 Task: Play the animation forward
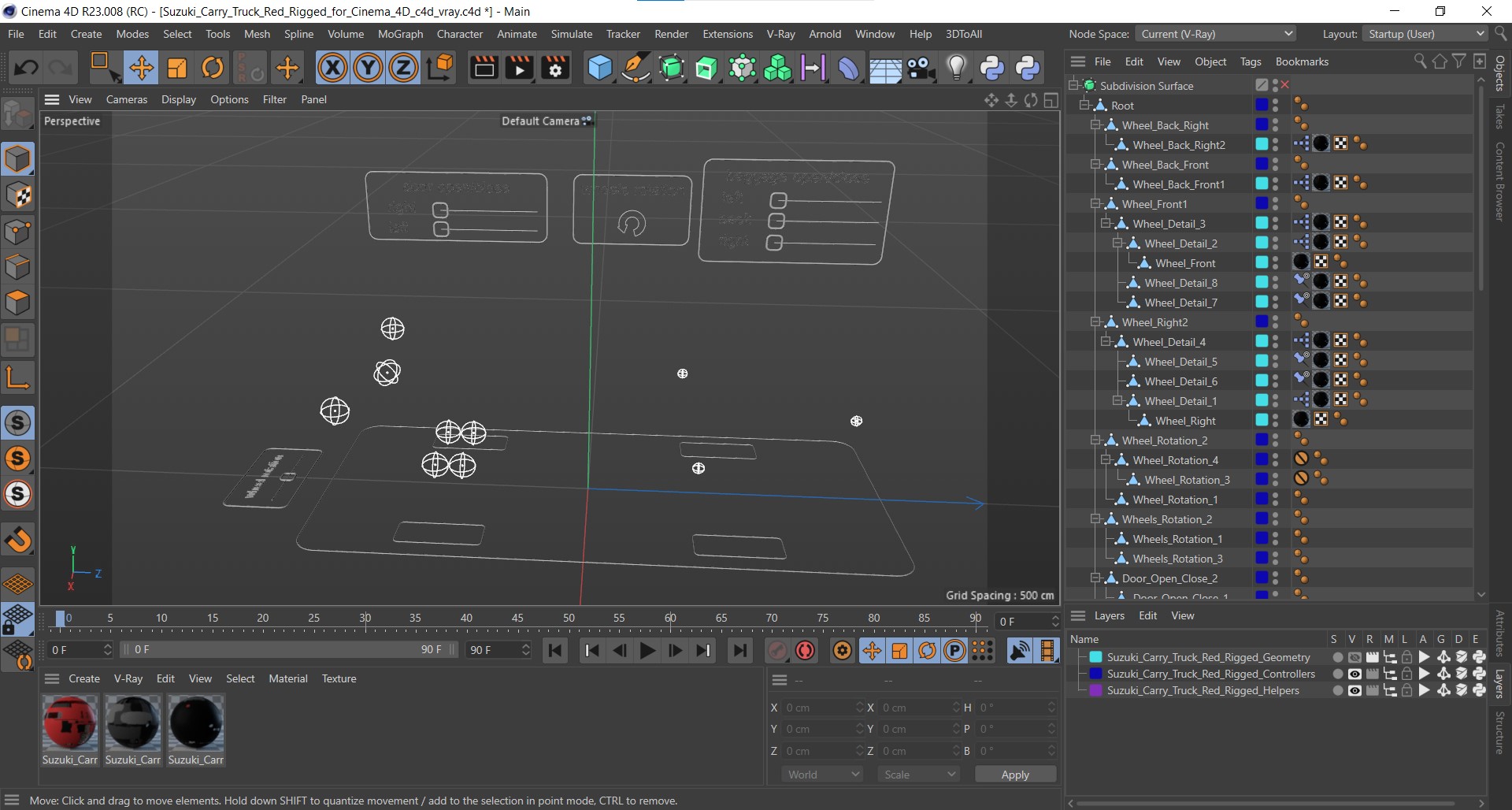pos(647,651)
